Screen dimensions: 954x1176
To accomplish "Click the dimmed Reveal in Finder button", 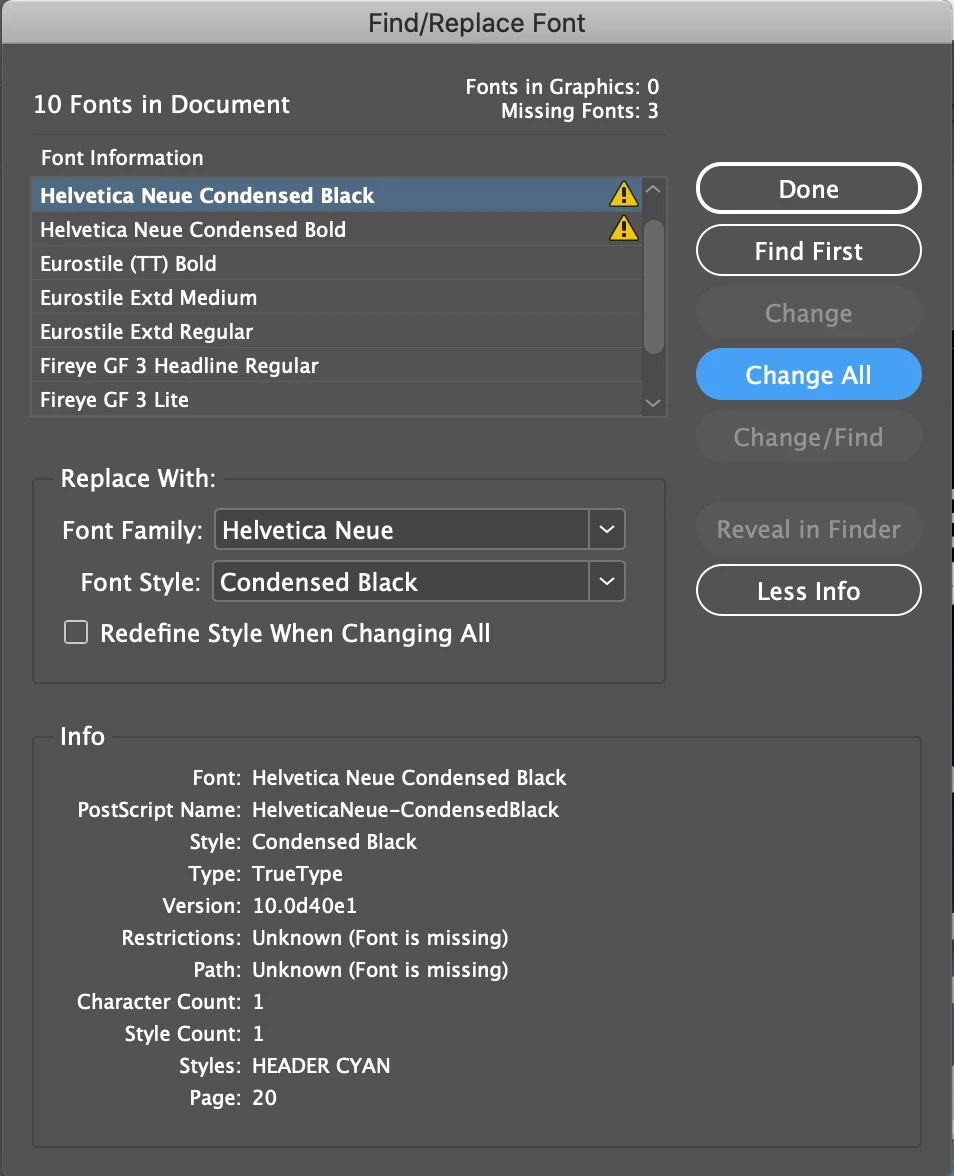I will 808,529.
